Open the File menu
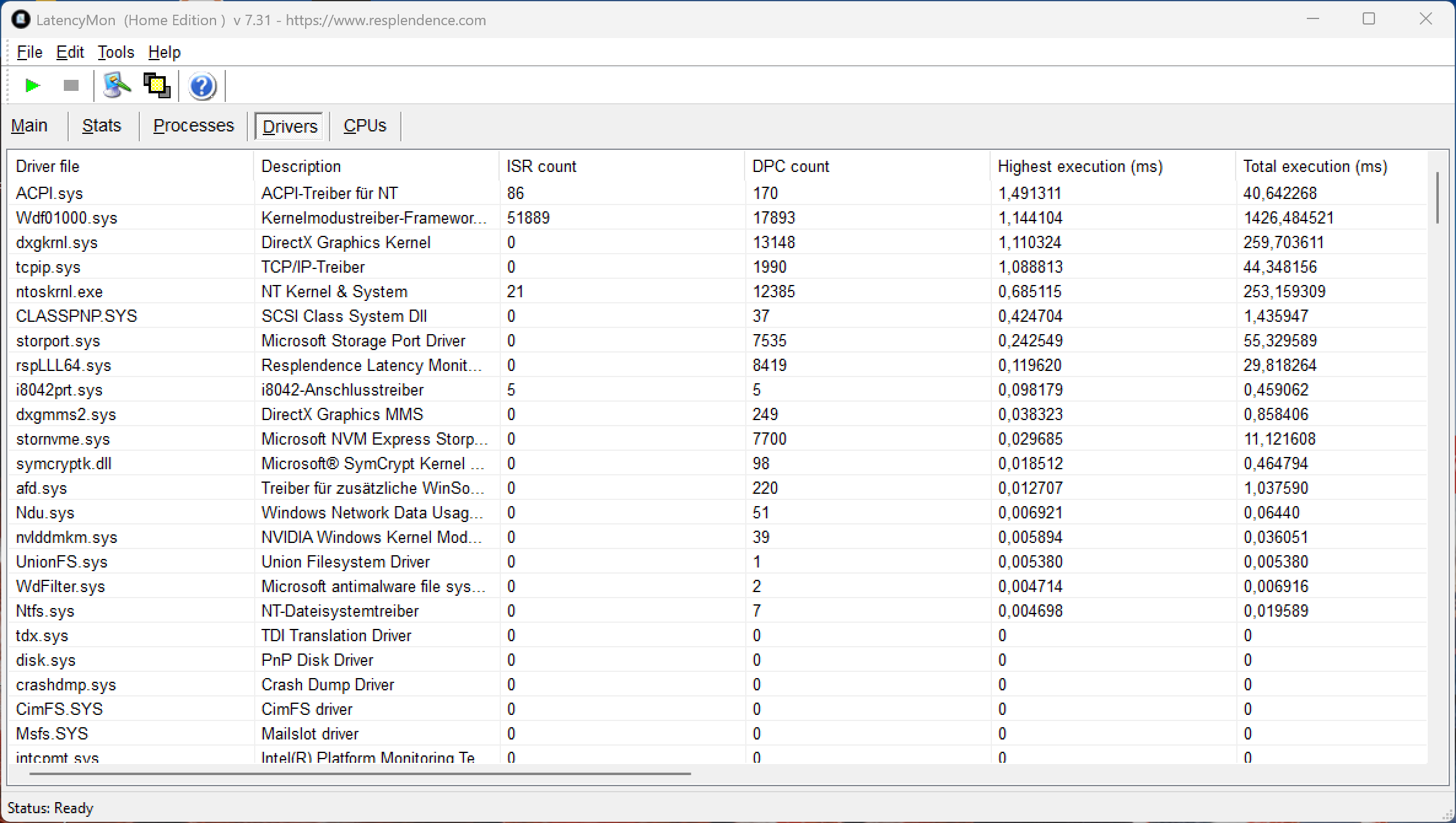Screen dimensions: 1456x823 (29, 52)
